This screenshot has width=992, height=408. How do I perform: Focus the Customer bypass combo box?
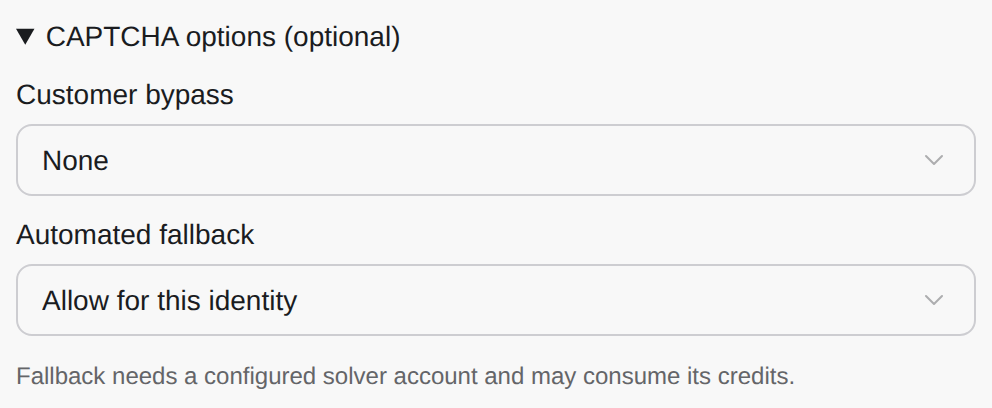(x=496, y=160)
